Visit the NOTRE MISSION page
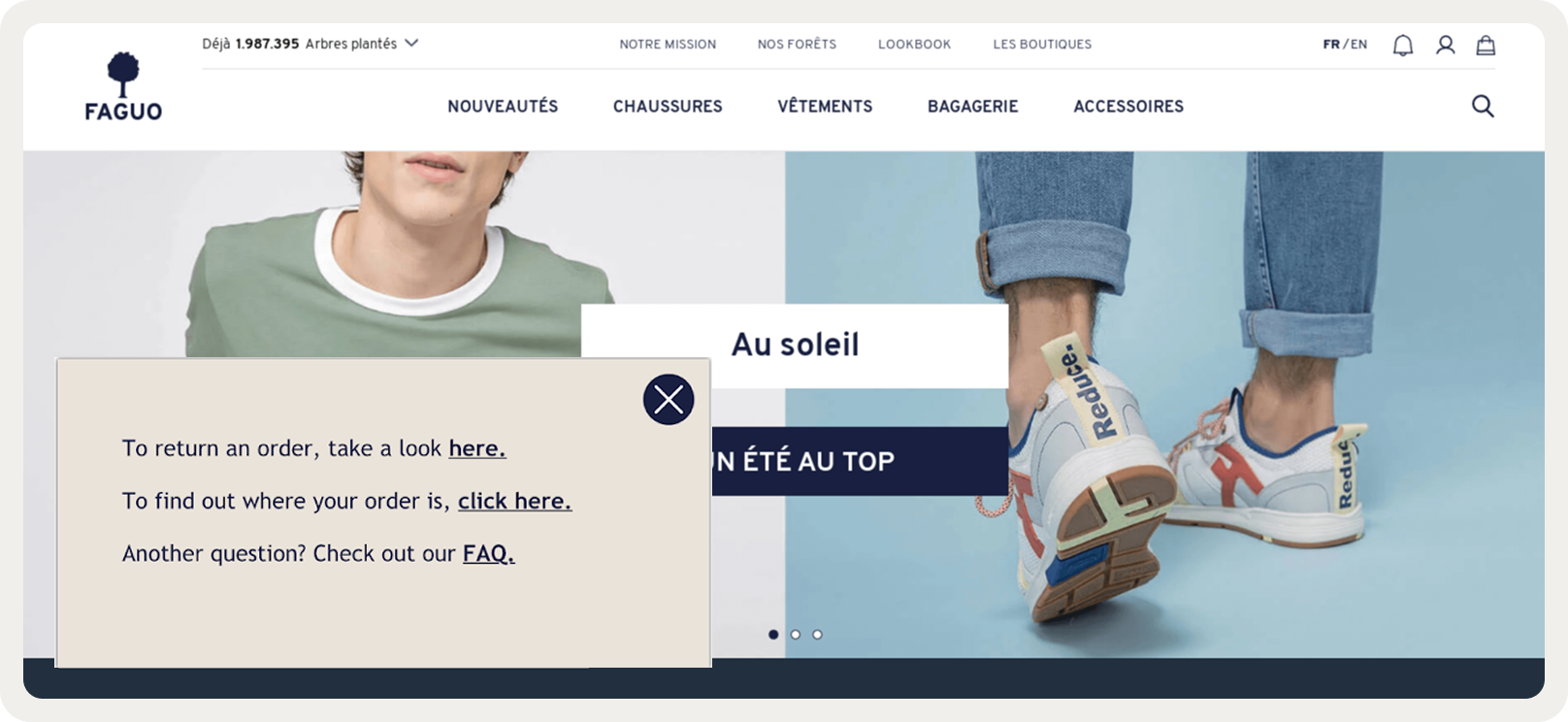 click(x=668, y=45)
